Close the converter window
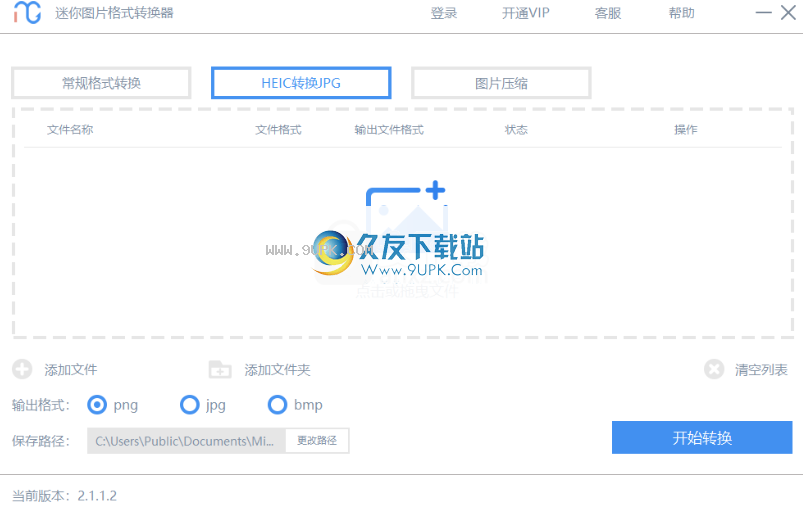The width and height of the screenshot is (803, 506). [x=788, y=13]
